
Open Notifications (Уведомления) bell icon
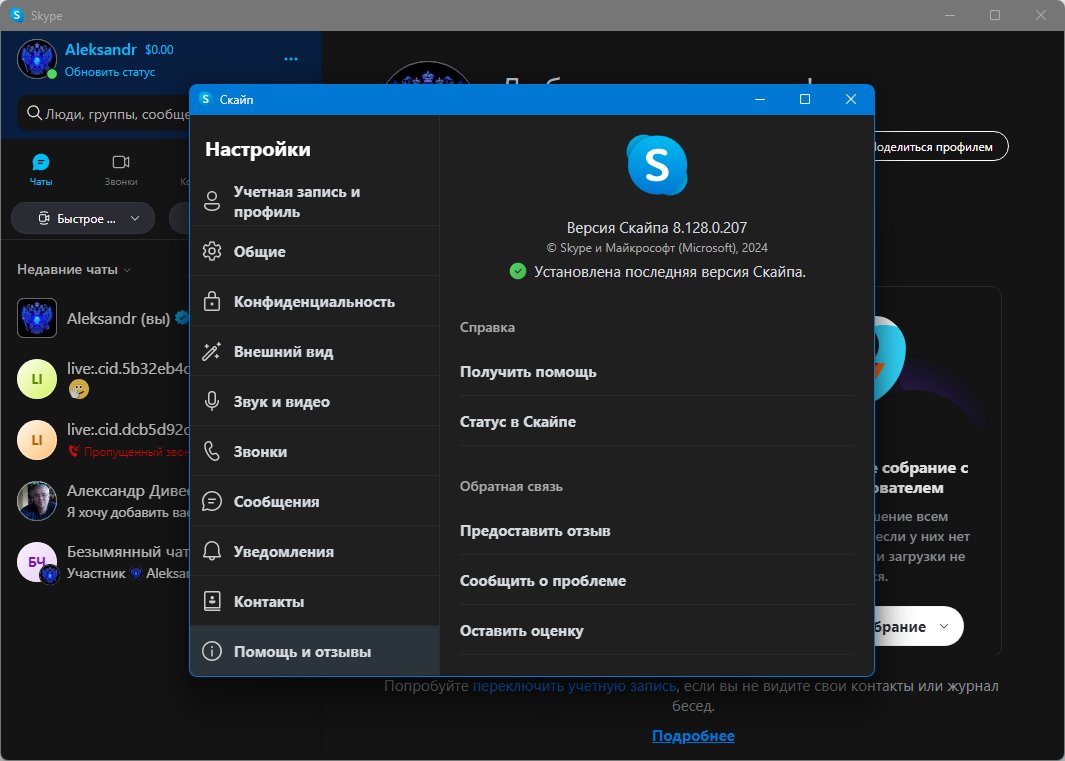coord(212,551)
